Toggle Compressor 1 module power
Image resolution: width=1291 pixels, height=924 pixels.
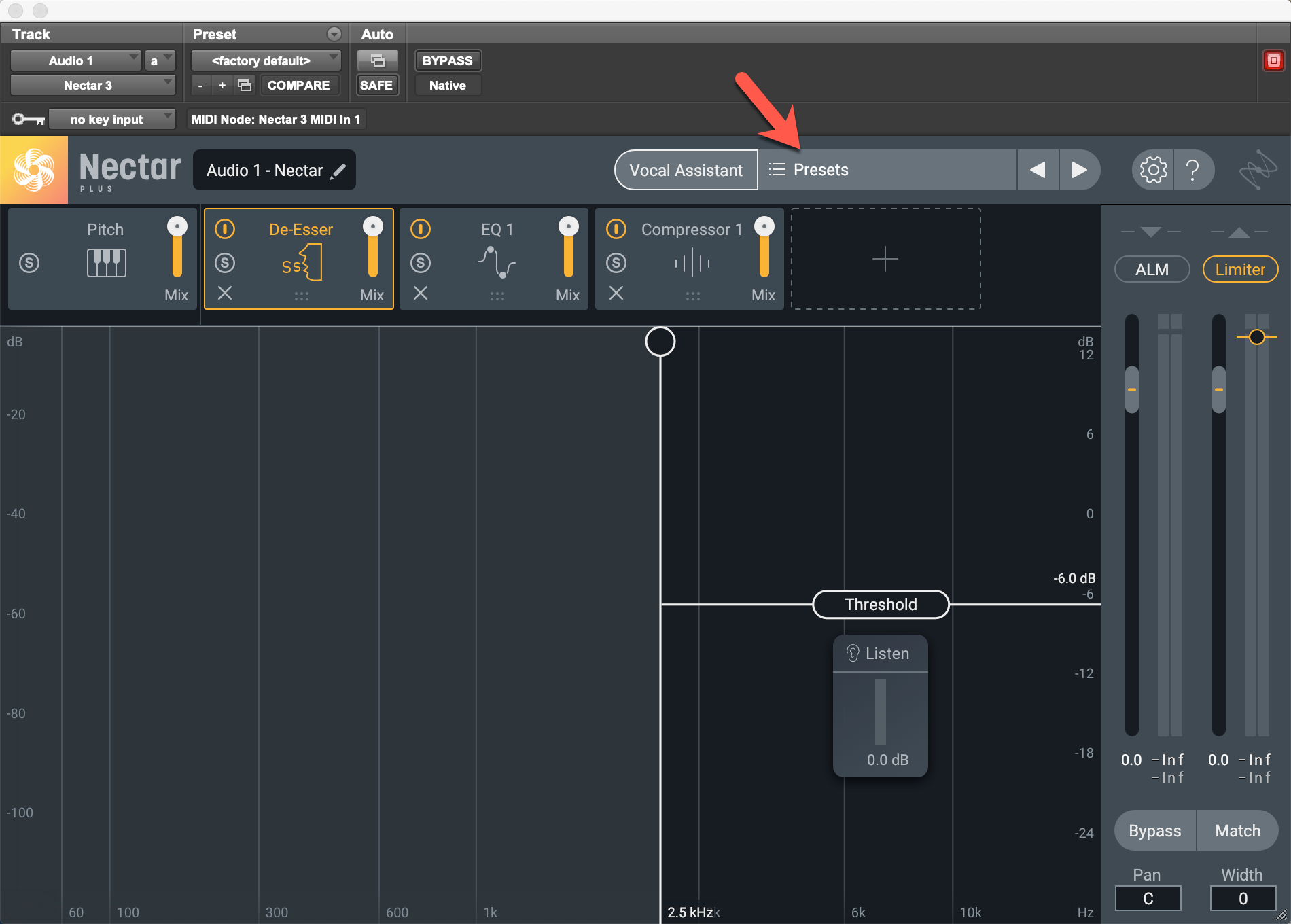pyautogui.click(x=616, y=229)
